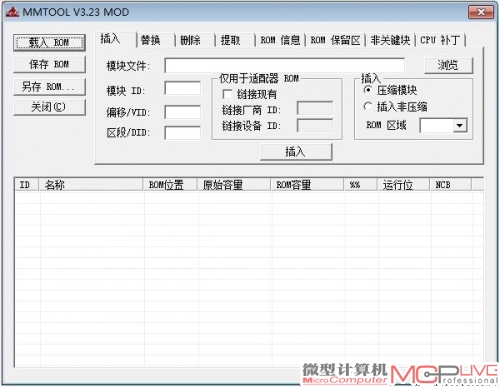Click the 模块文件 path field
500x387 pixels.
click(x=285, y=65)
